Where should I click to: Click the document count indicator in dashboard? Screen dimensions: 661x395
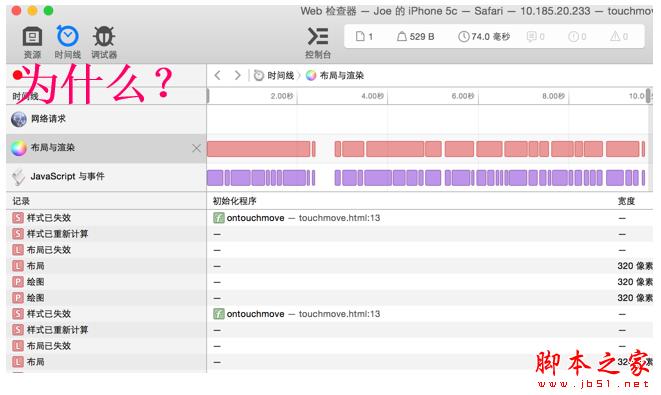click(x=364, y=37)
